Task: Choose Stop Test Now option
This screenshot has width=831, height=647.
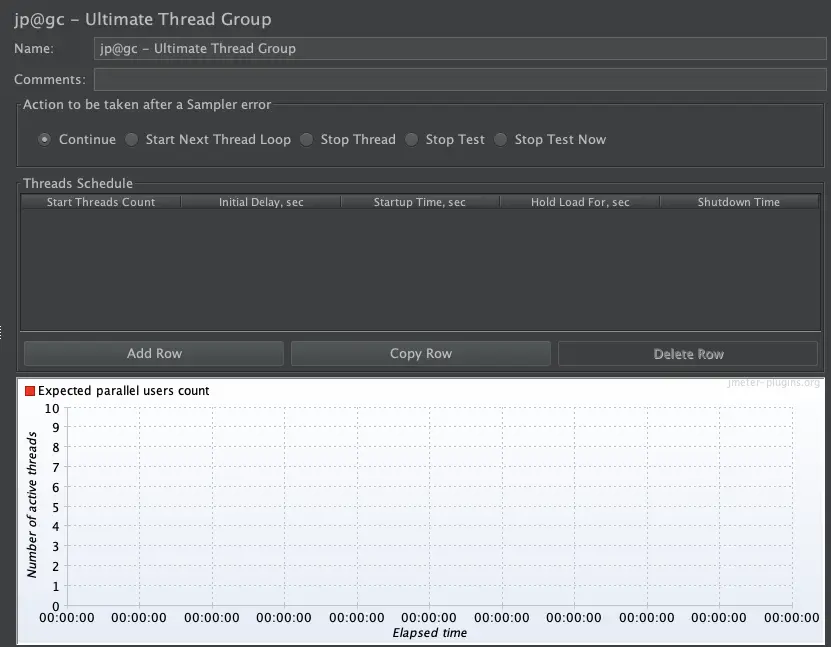Action: tap(500, 139)
